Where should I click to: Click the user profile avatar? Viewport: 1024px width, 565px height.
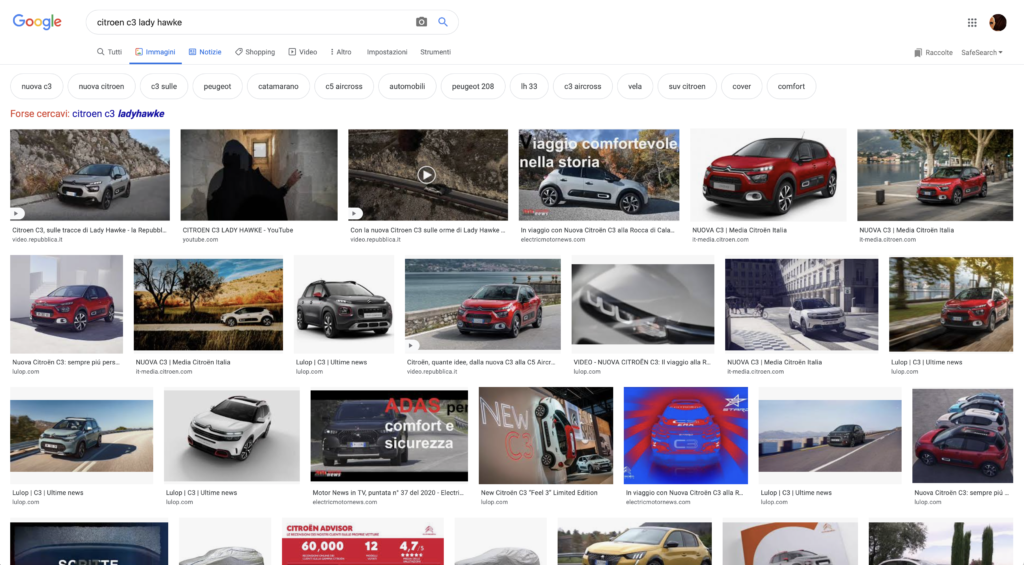(x=997, y=22)
